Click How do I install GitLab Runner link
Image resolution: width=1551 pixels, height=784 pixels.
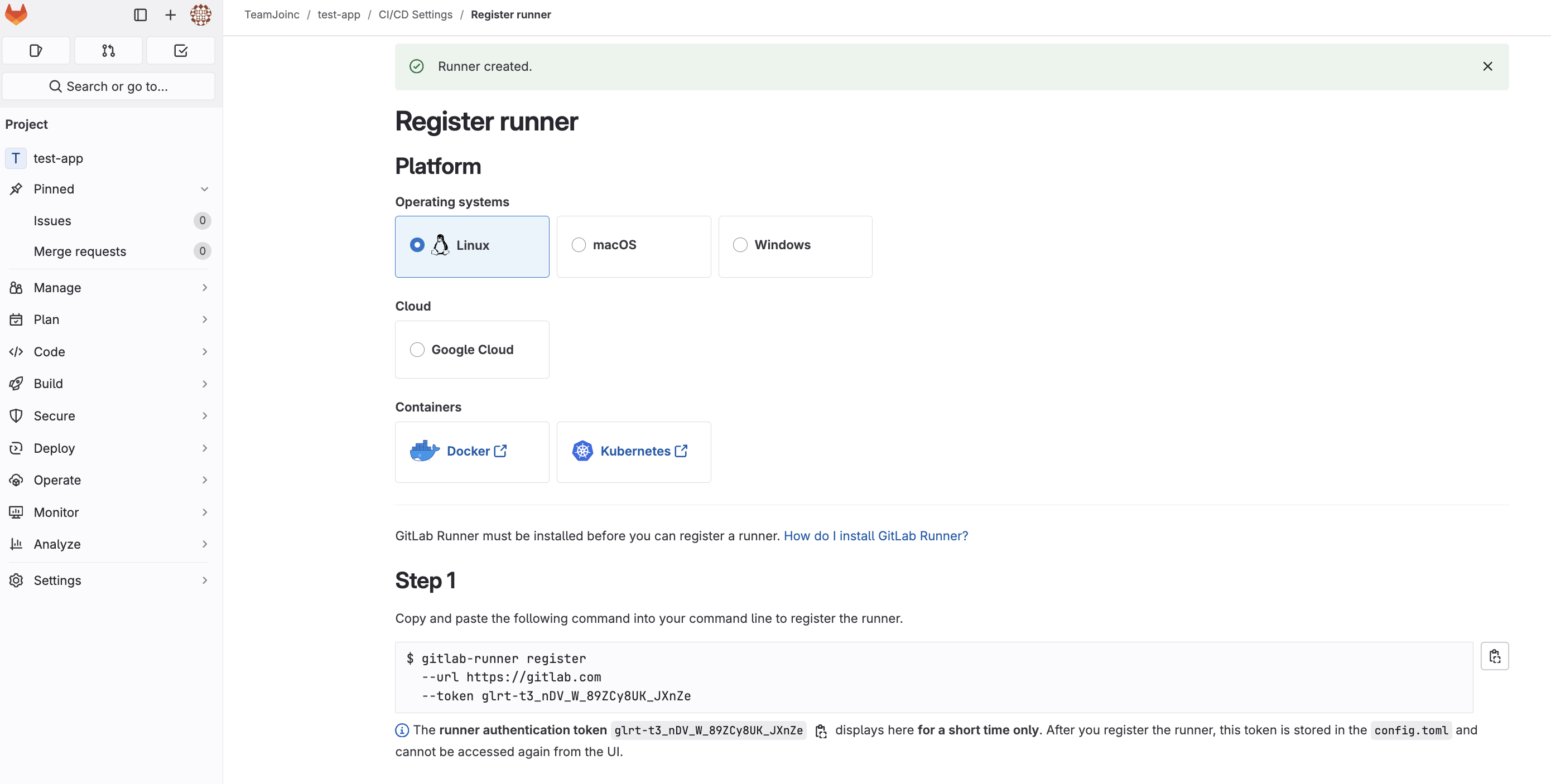[875, 535]
